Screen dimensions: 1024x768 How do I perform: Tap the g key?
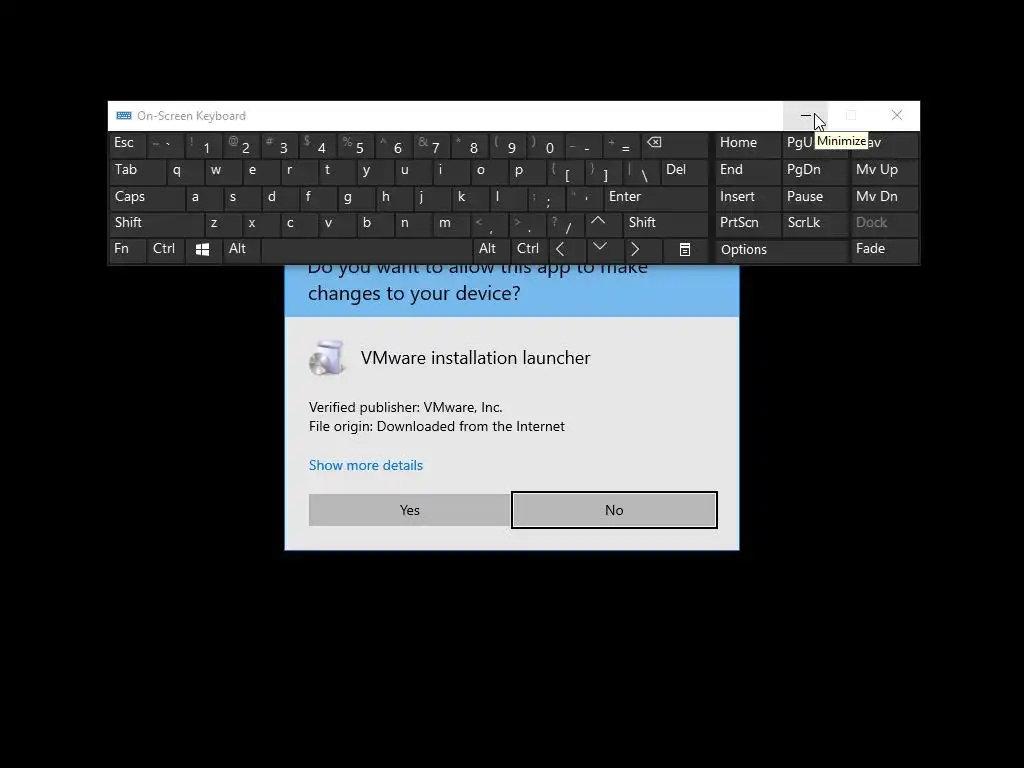[x=355, y=198]
